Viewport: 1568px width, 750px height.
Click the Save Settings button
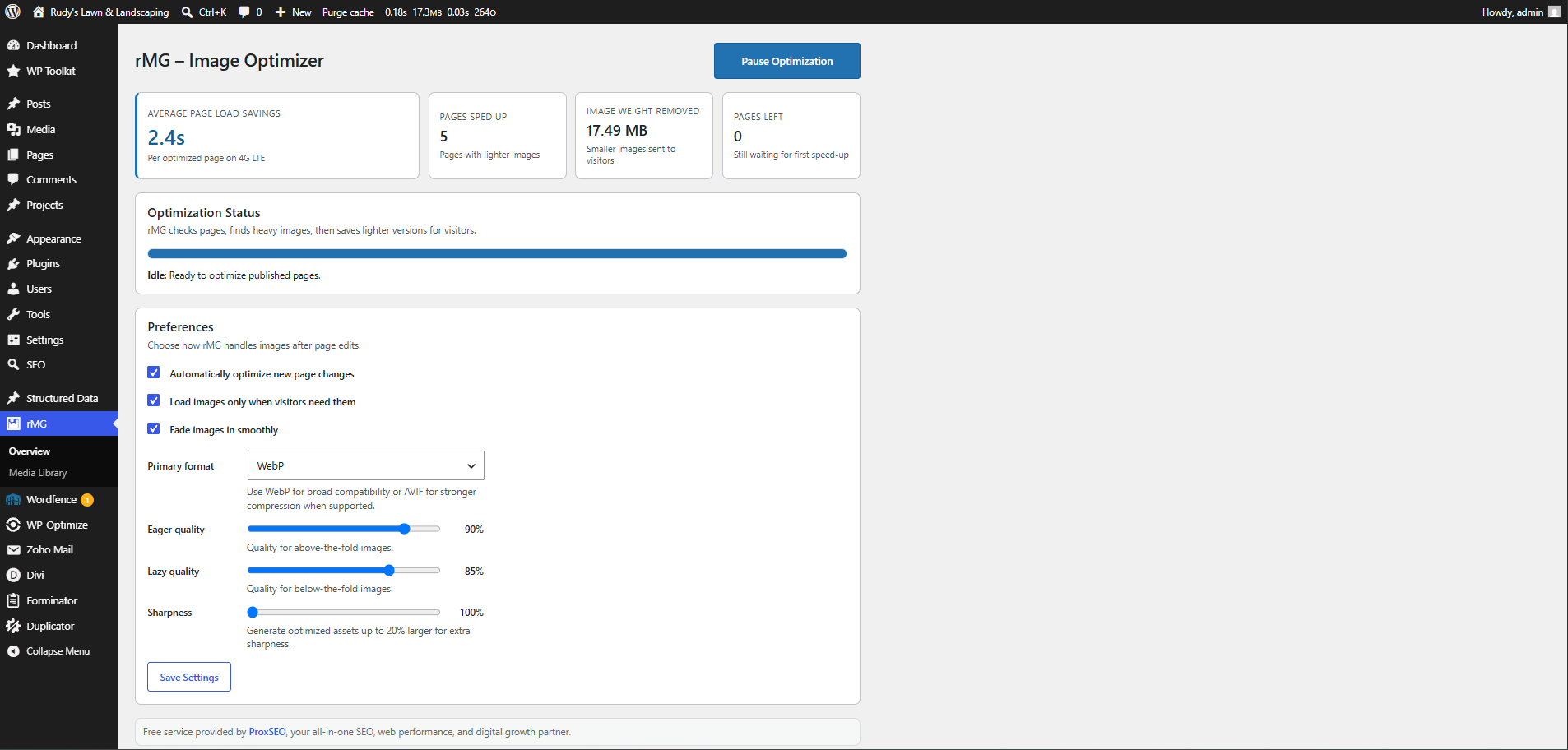coord(189,677)
